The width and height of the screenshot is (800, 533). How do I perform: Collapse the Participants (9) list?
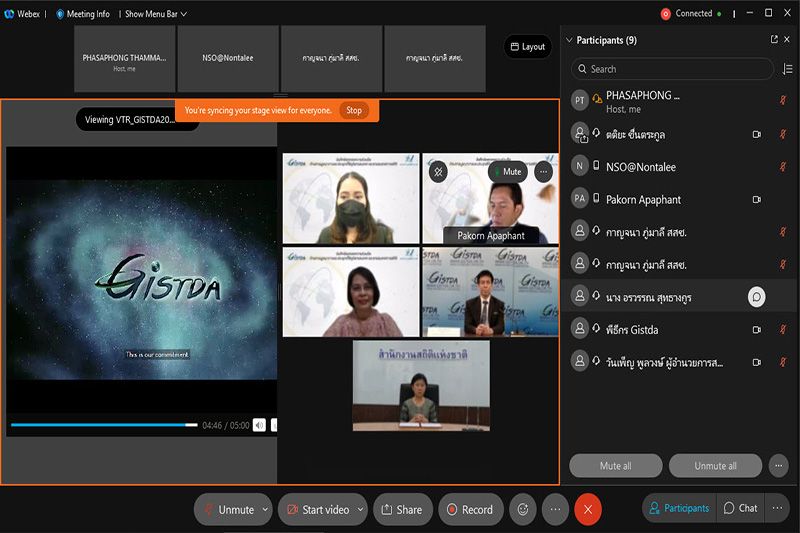tap(570, 40)
